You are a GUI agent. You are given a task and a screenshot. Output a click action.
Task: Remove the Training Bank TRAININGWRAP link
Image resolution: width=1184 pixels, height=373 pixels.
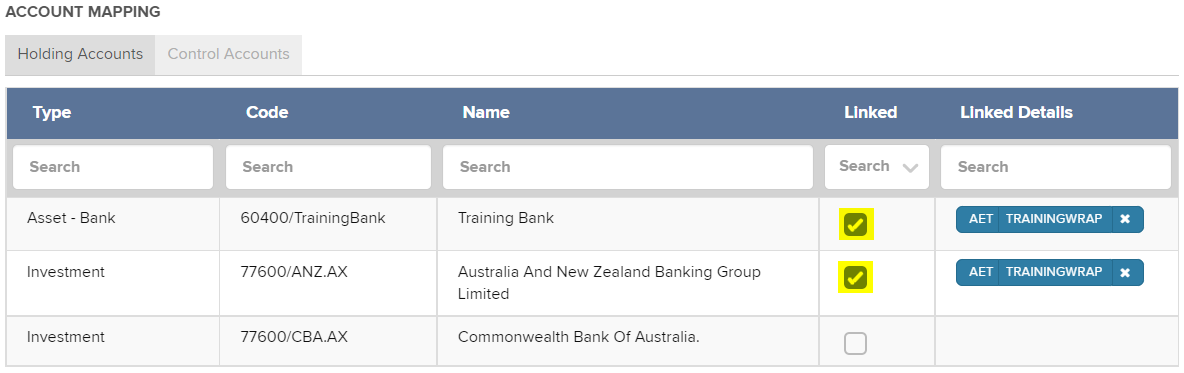[x=1124, y=219]
